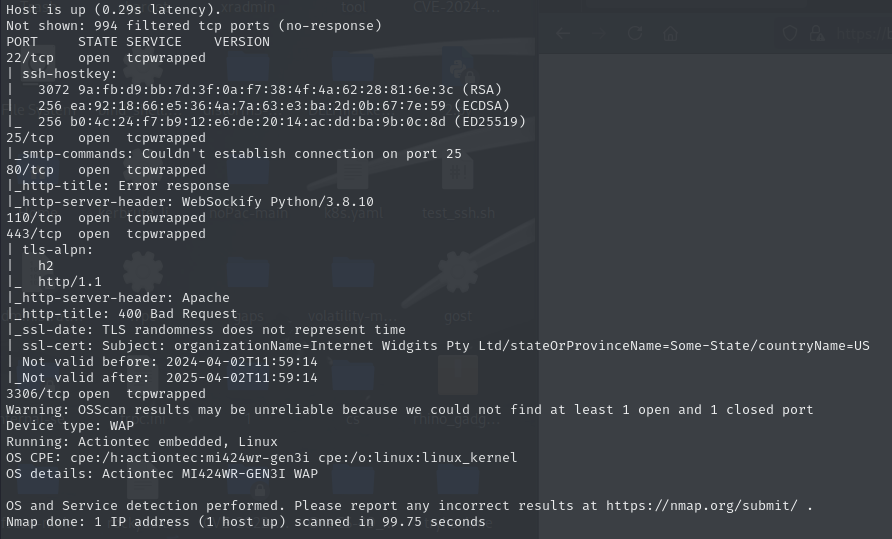Reload the page in the browser
This screenshot has width=892, height=539.
click(635, 34)
